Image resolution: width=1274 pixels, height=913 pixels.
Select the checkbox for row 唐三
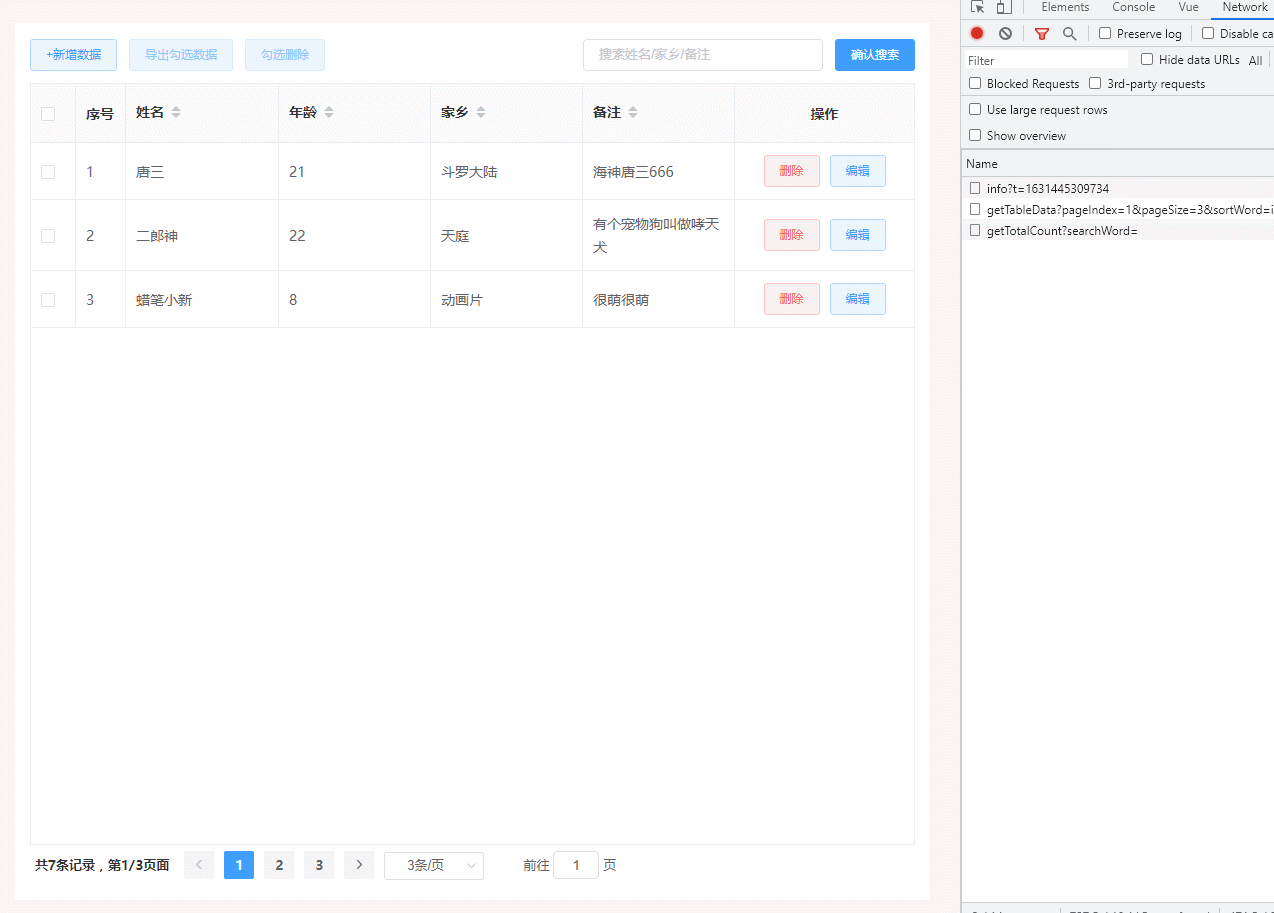pos(48,172)
